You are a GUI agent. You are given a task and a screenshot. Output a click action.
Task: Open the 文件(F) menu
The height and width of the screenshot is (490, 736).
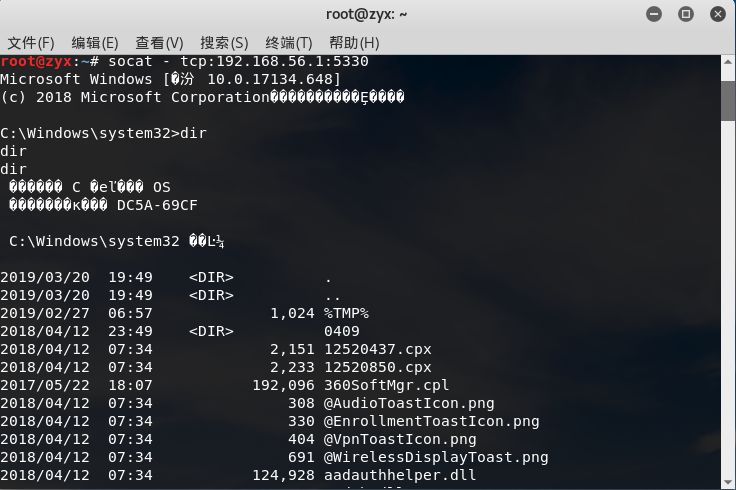(x=31, y=43)
